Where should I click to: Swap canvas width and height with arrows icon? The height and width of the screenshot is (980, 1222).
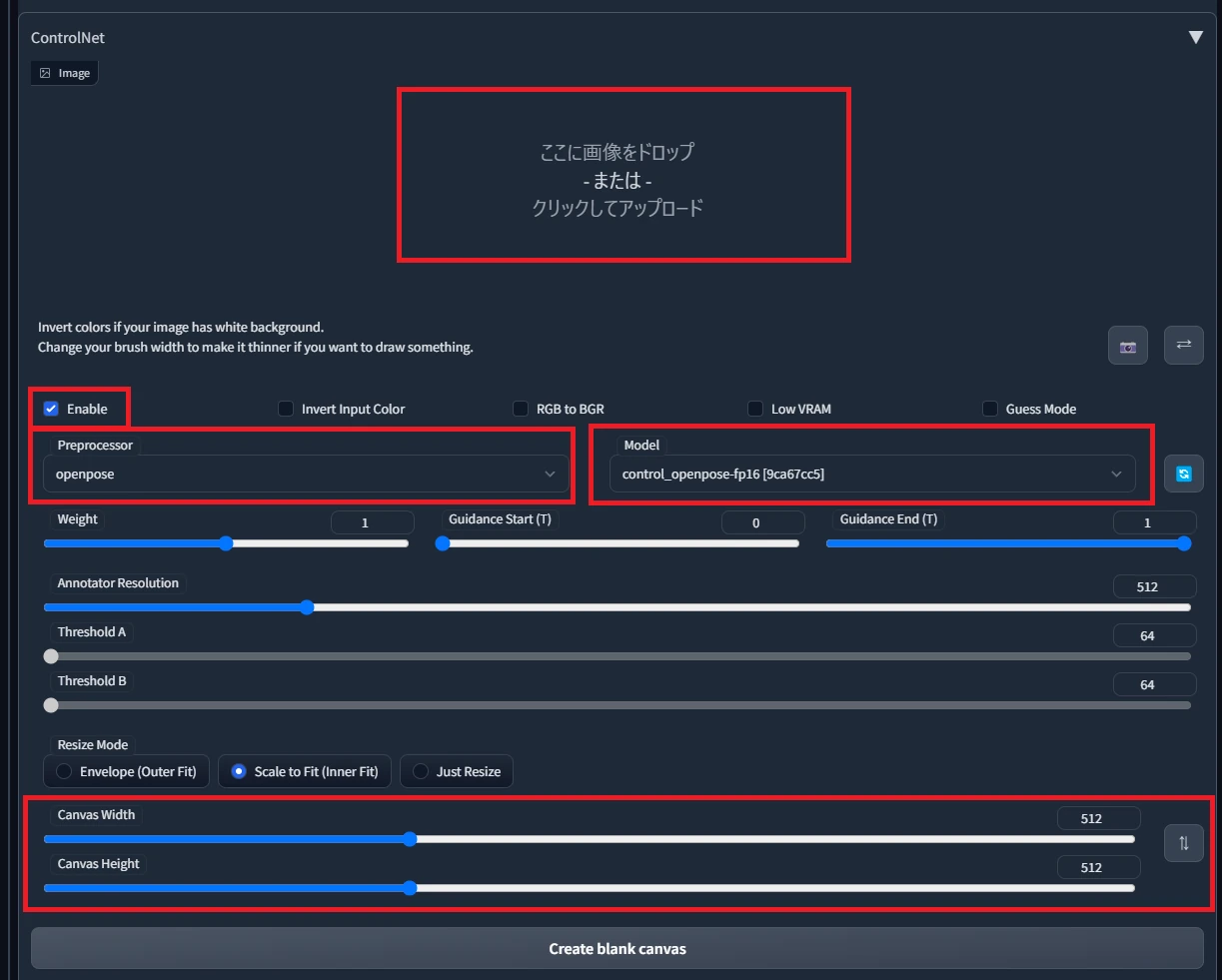1183,843
